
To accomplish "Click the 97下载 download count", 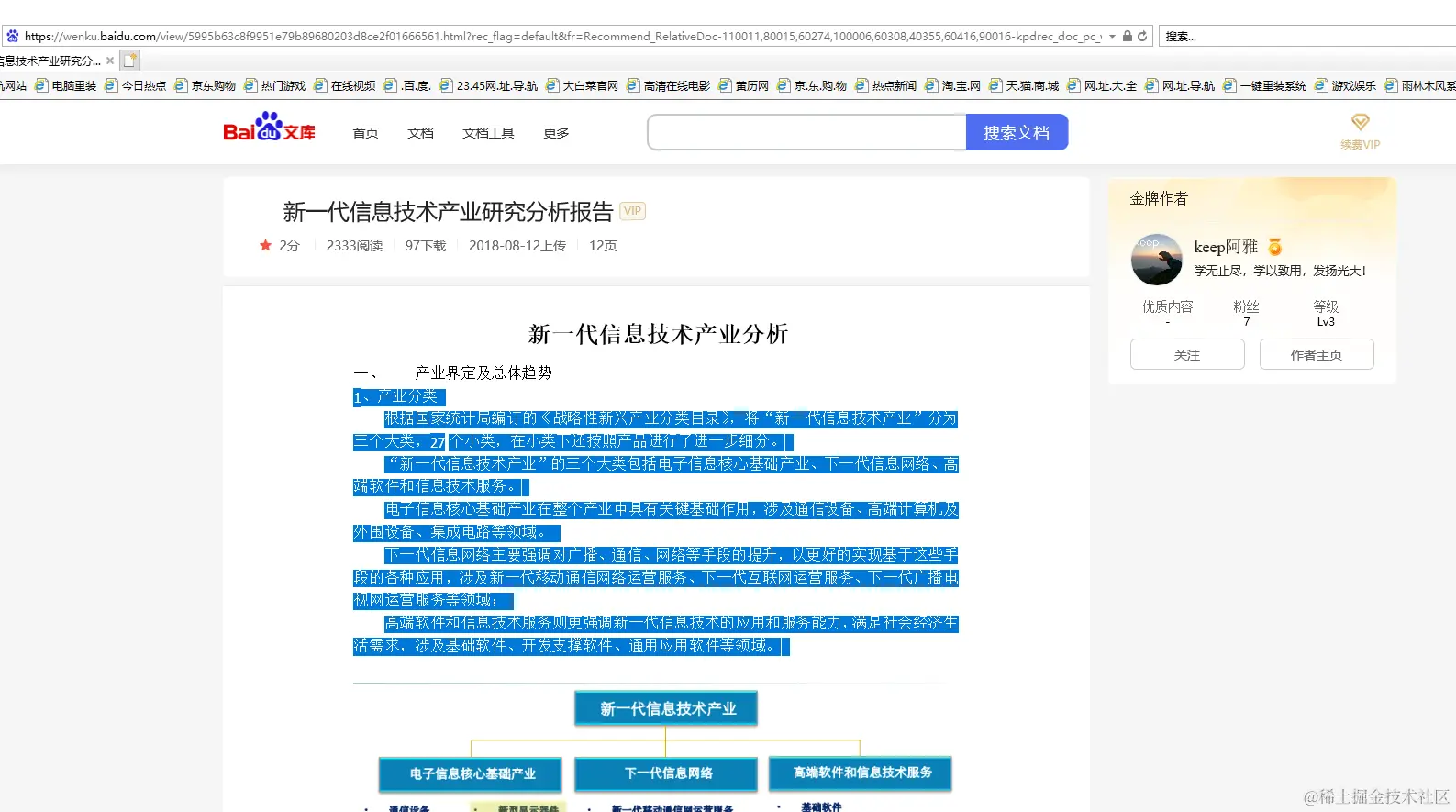I will click(x=426, y=246).
